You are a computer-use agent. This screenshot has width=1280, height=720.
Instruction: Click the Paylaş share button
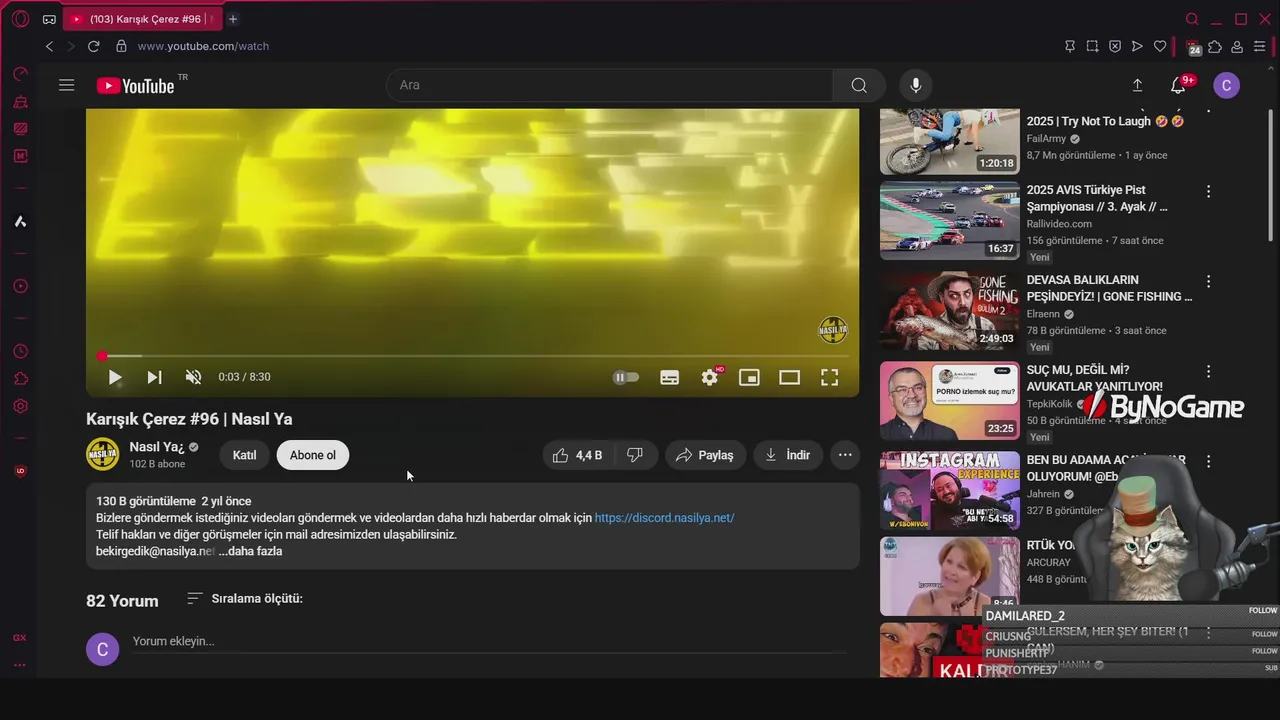point(705,455)
